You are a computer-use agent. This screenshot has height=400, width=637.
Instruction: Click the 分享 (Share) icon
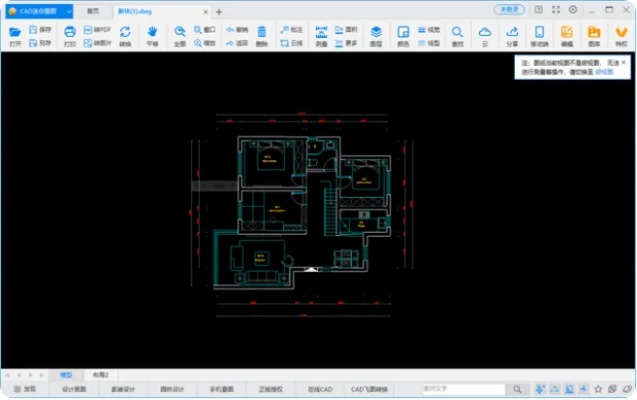pyautogui.click(x=512, y=36)
